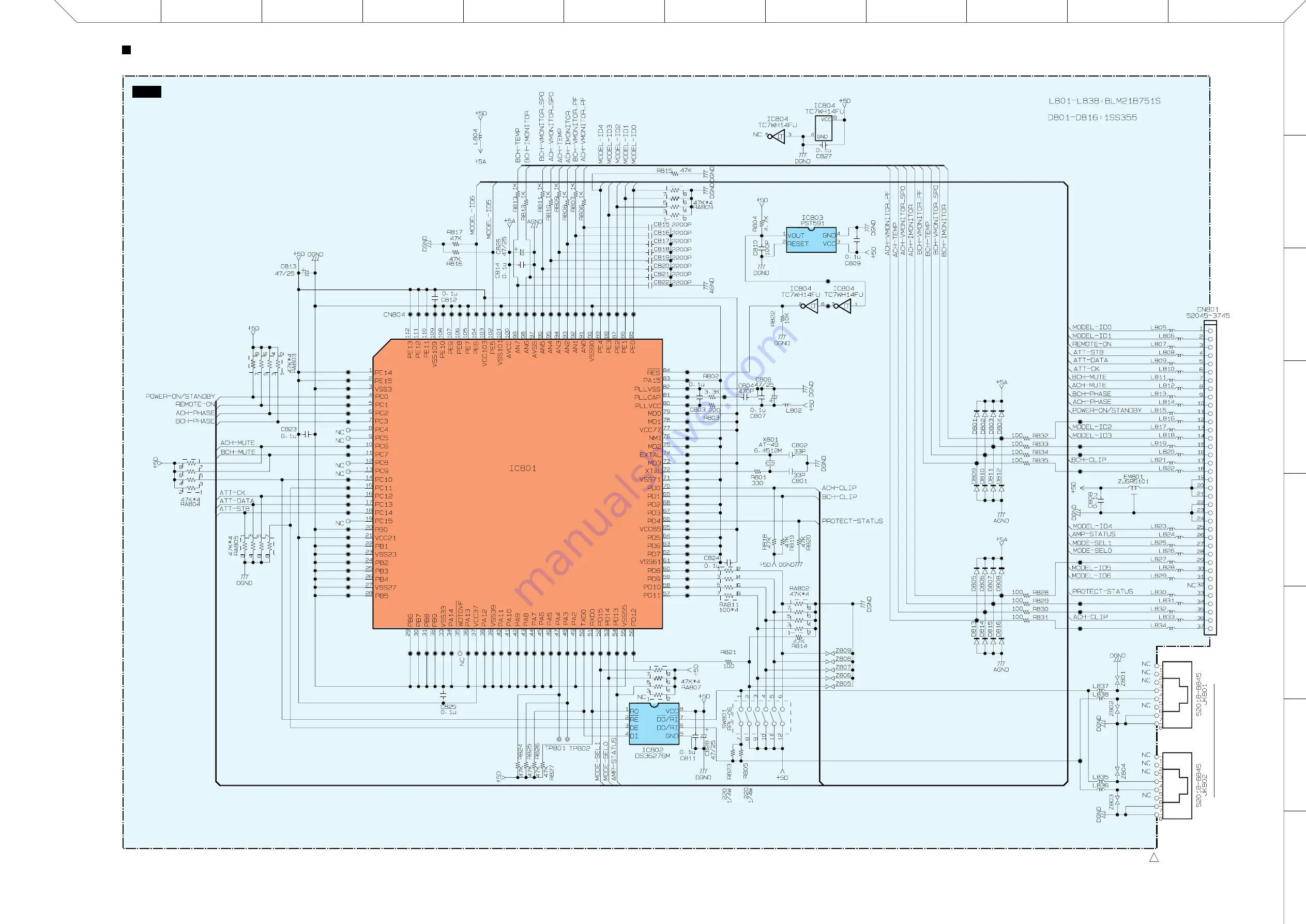
Task: Click the ACH-CLIP label beside L833
Action: (1090, 617)
